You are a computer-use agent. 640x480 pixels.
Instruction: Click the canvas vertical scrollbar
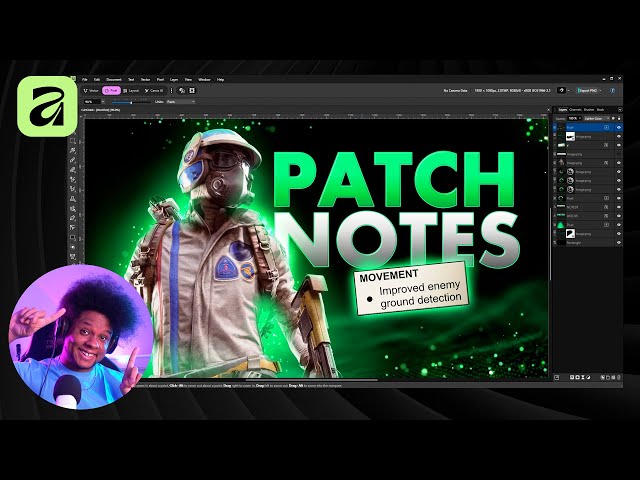[x=550, y=245]
